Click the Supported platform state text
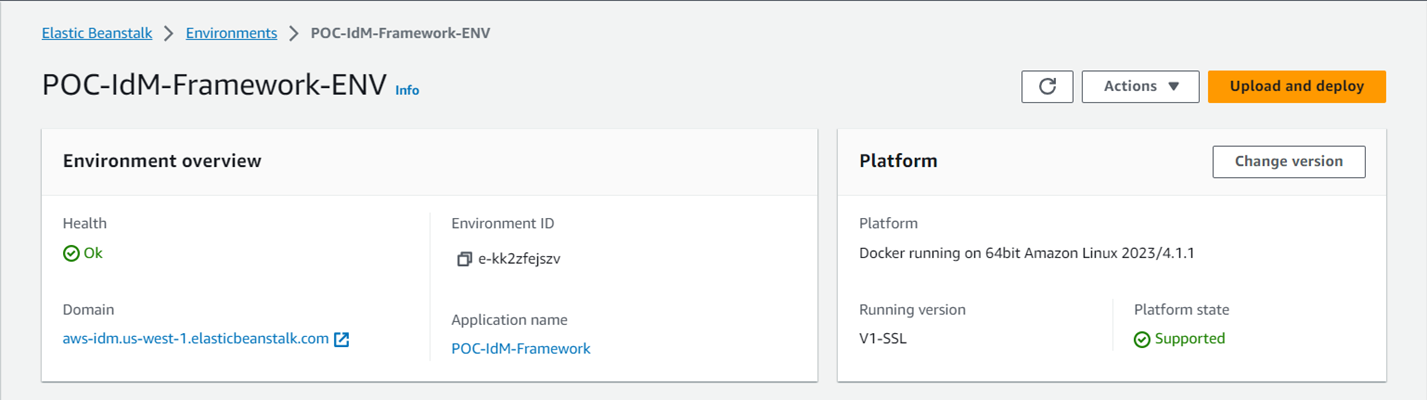The height and width of the screenshot is (400, 1427). point(1190,338)
